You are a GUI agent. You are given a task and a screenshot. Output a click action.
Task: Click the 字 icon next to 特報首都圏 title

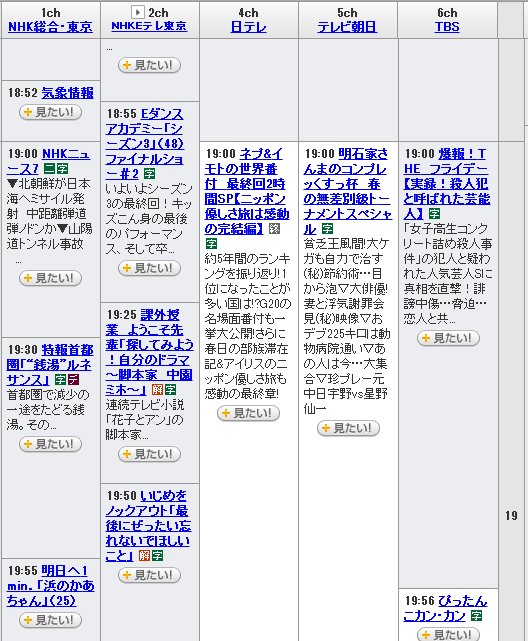[60, 380]
